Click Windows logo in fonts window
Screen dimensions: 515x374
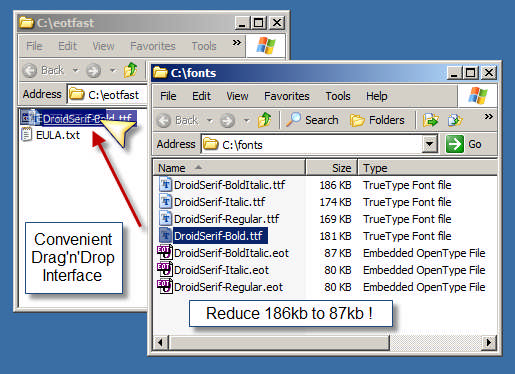(478, 96)
